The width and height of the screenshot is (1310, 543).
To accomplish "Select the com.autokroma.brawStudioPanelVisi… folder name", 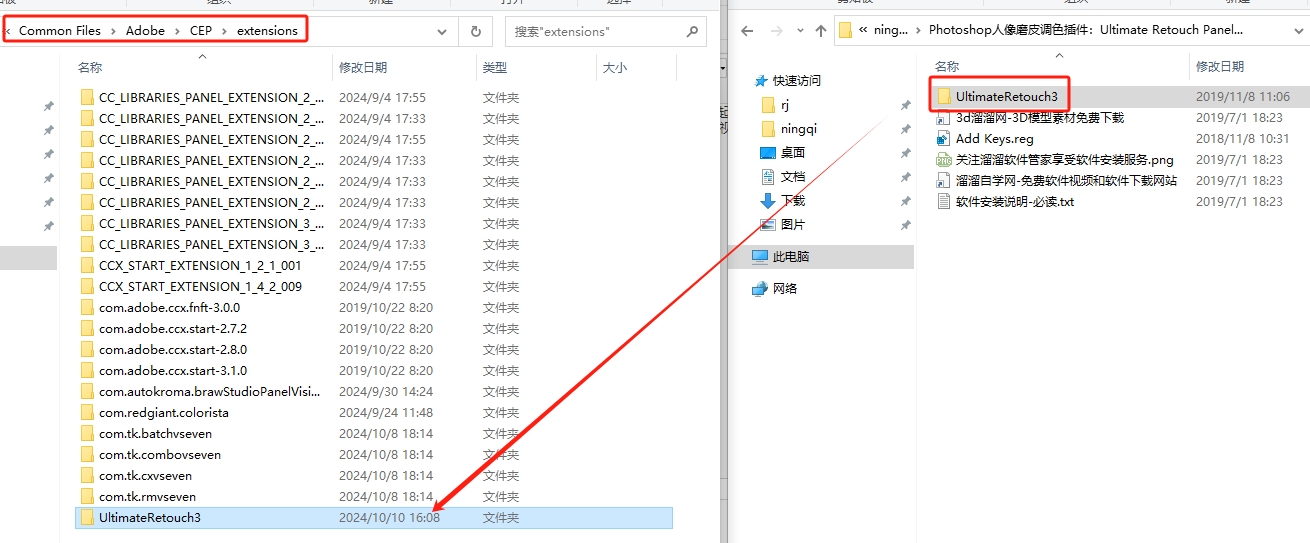I will click(x=210, y=391).
